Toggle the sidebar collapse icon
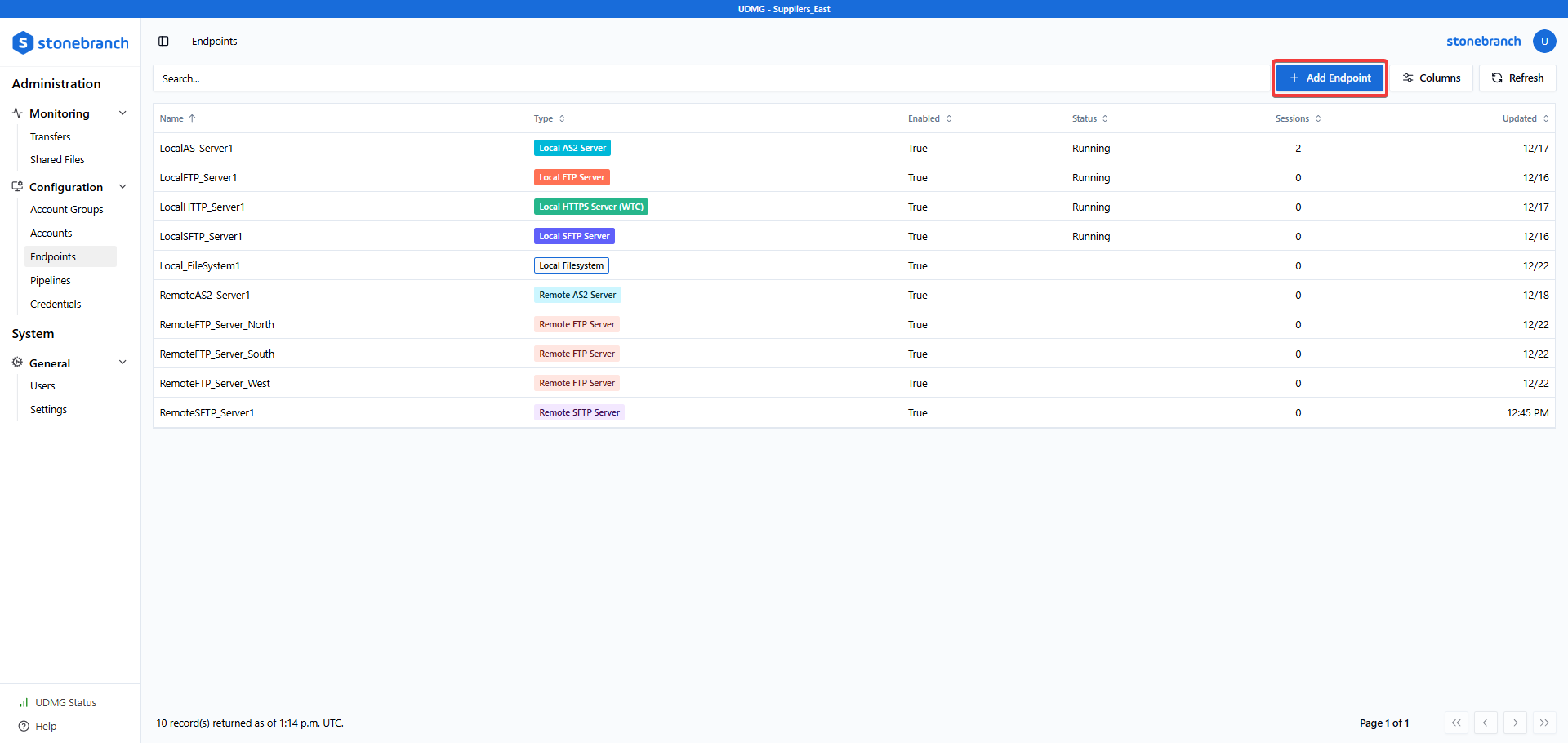 [x=163, y=42]
